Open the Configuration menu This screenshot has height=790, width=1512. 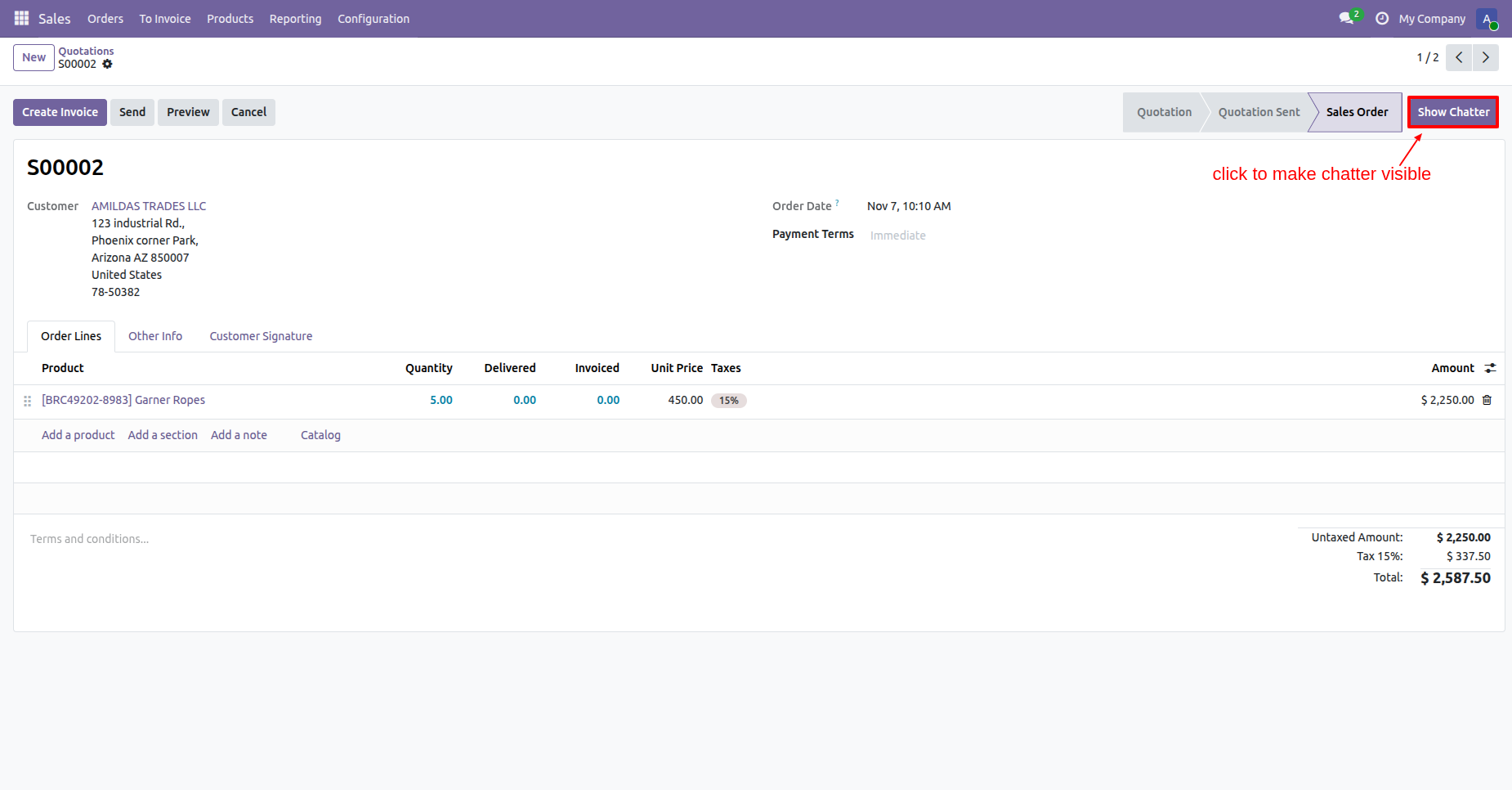click(x=374, y=19)
